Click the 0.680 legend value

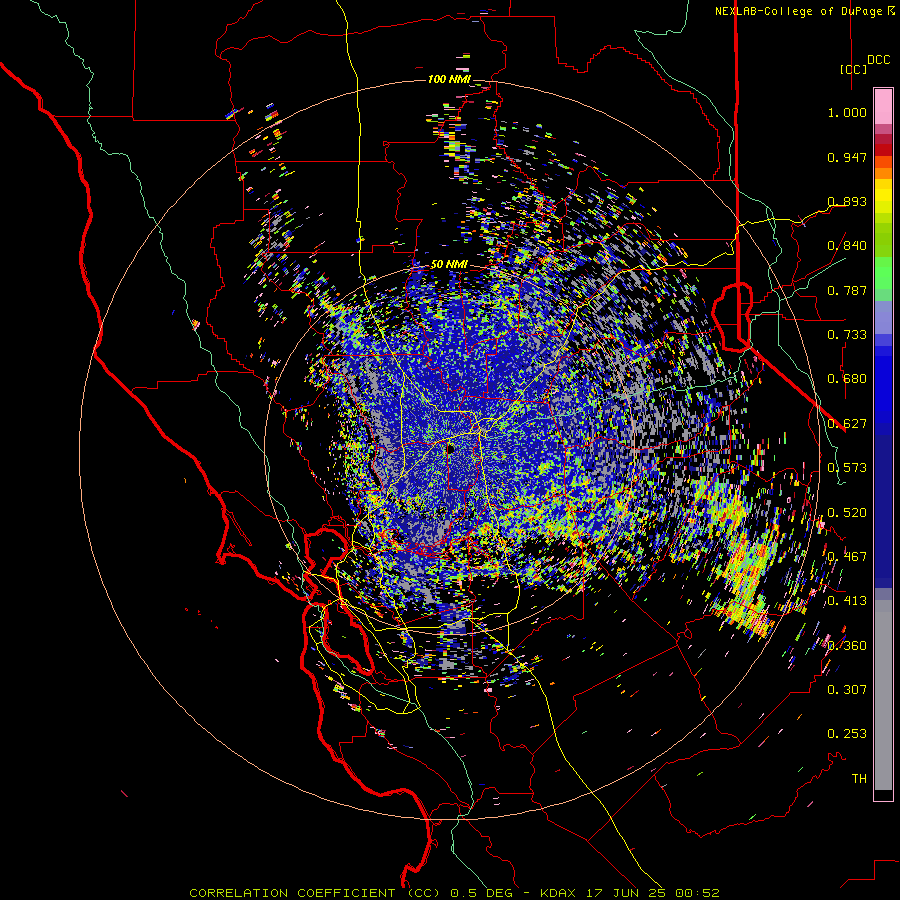tap(847, 379)
